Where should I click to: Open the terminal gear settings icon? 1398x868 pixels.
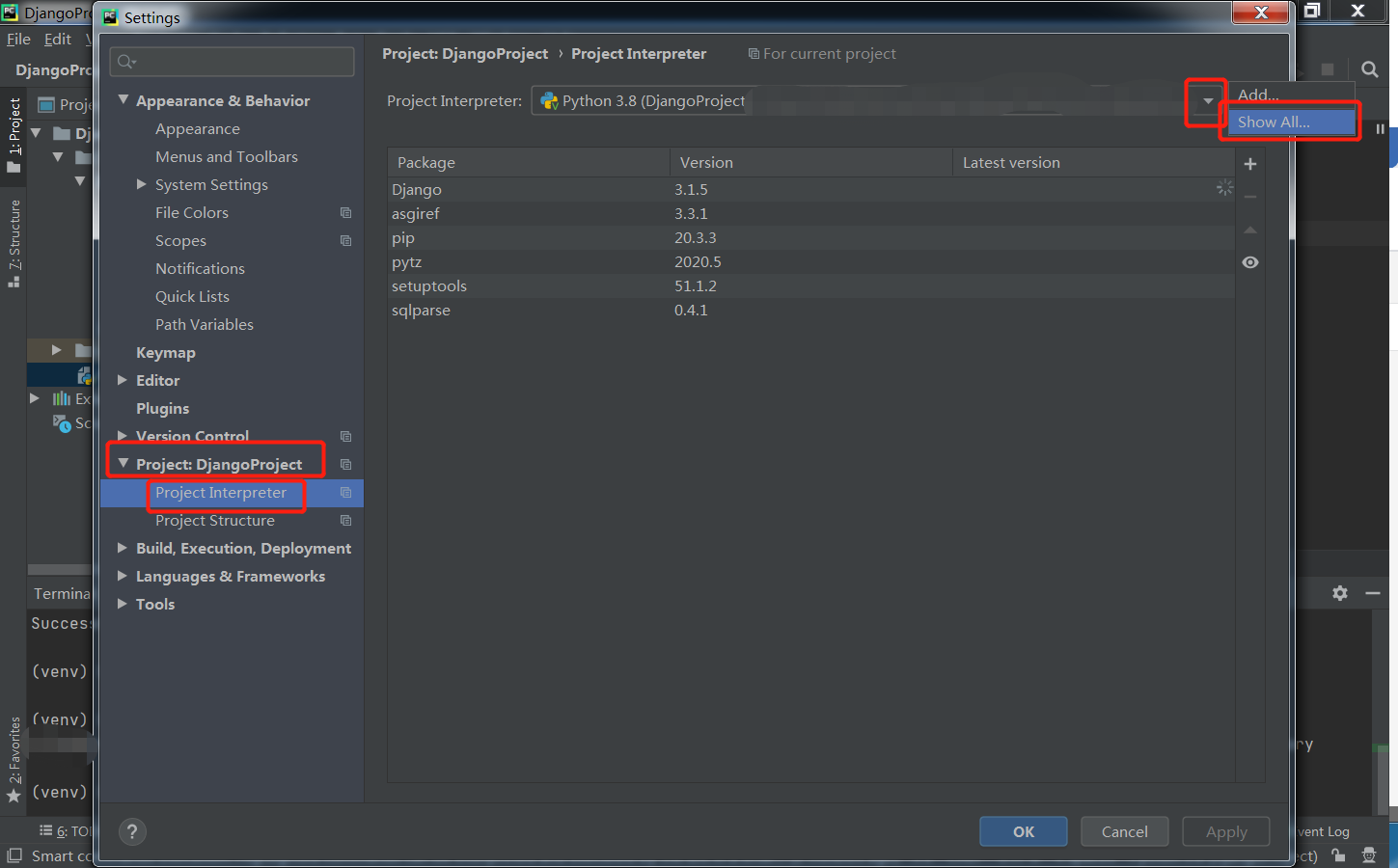(1340, 593)
